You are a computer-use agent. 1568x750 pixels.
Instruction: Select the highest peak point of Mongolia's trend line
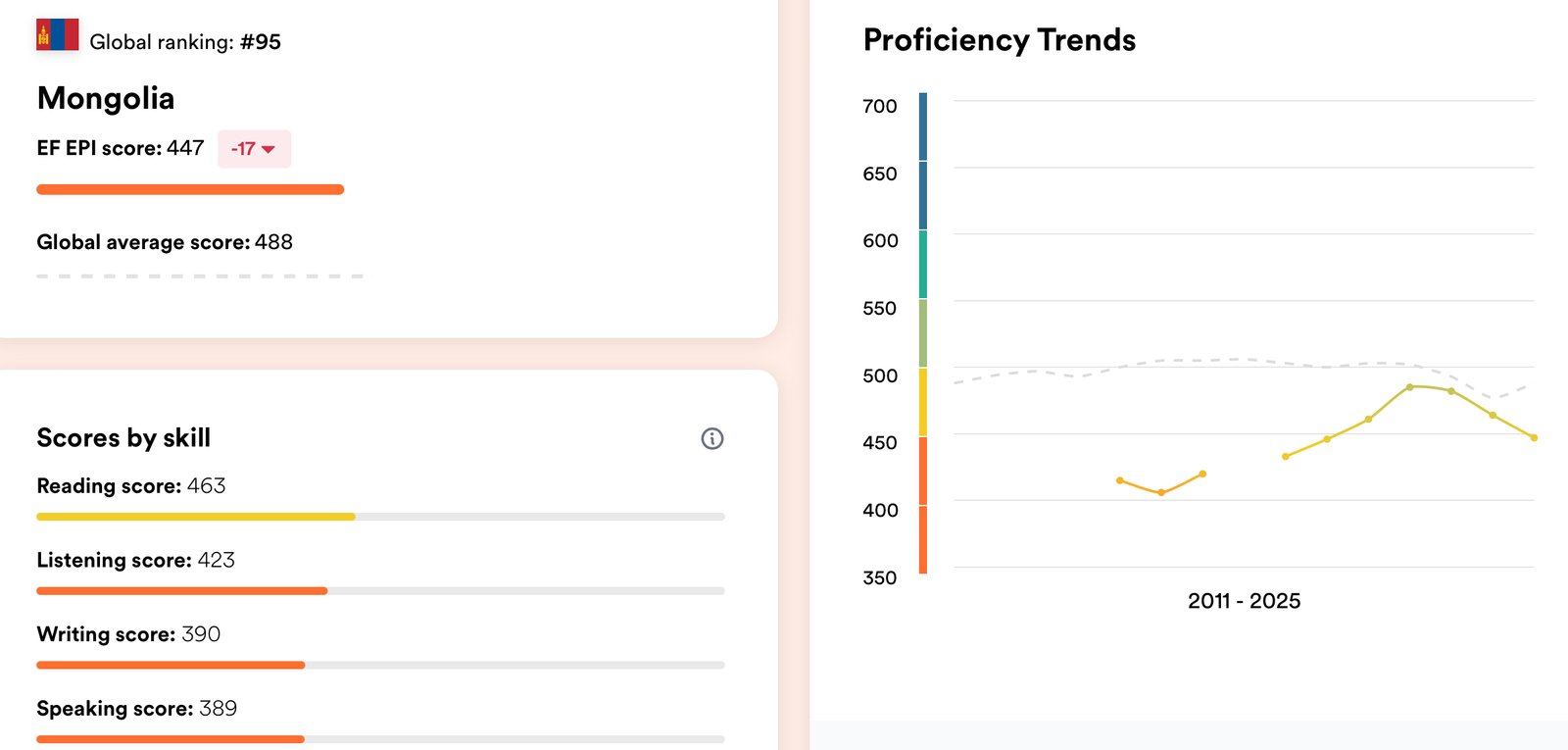click(x=1410, y=387)
